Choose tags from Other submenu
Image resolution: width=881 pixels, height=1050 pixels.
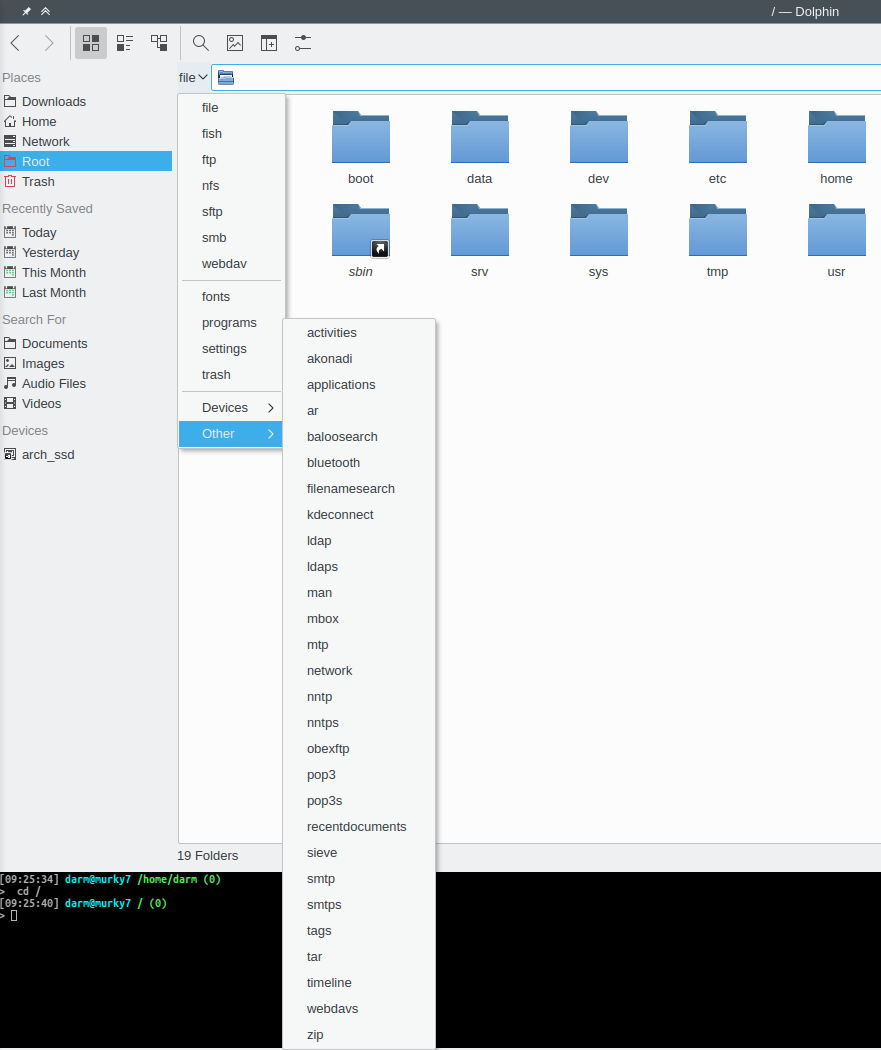pyautogui.click(x=359, y=931)
